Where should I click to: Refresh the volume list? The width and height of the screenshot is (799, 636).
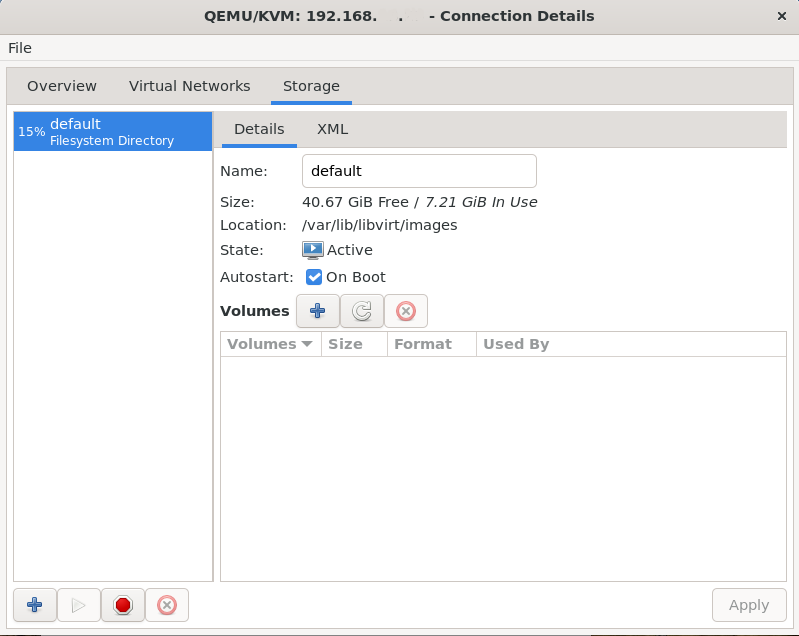pyautogui.click(x=362, y=311)
